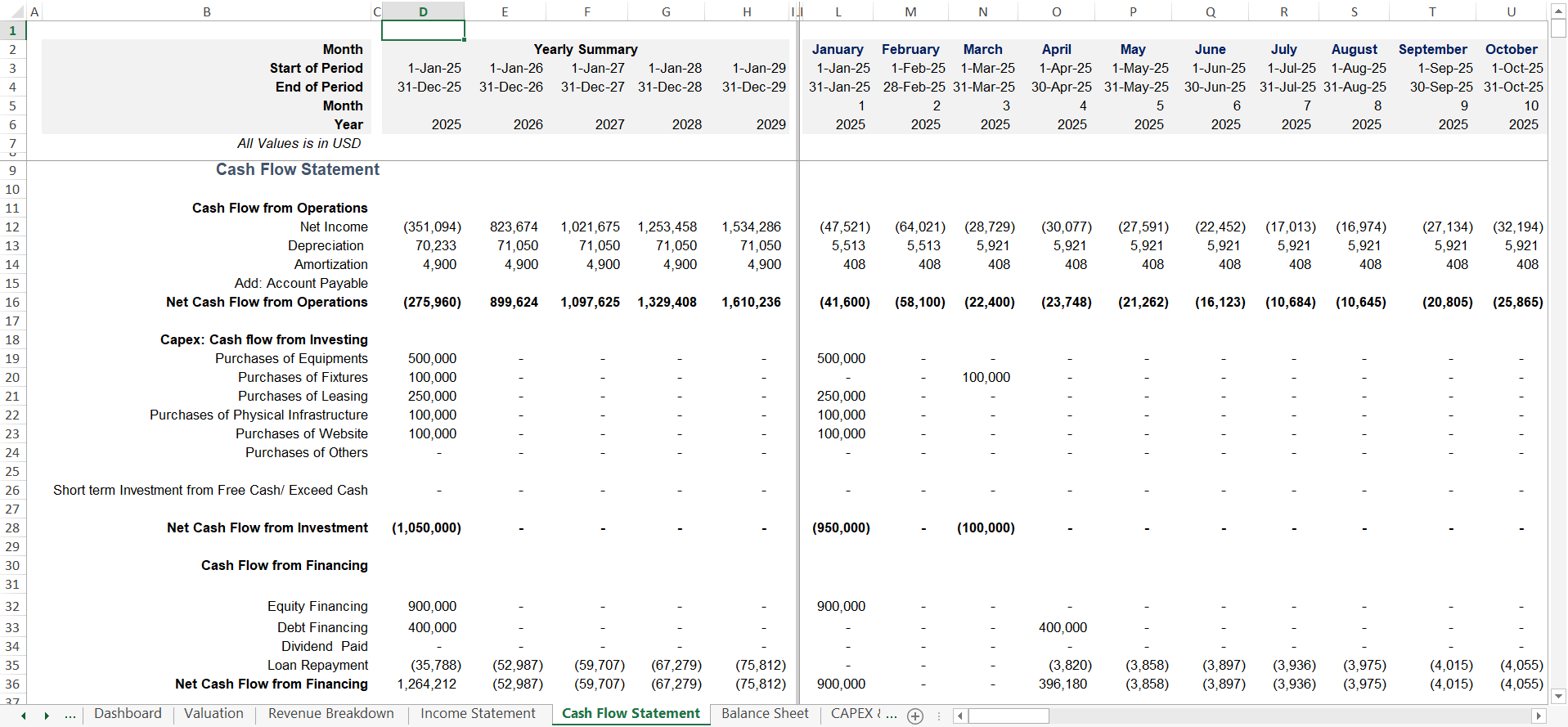The image size is (1568, 727).
Task: Click 2025 Depreciation value 70,233
Action: click(435, 245)
